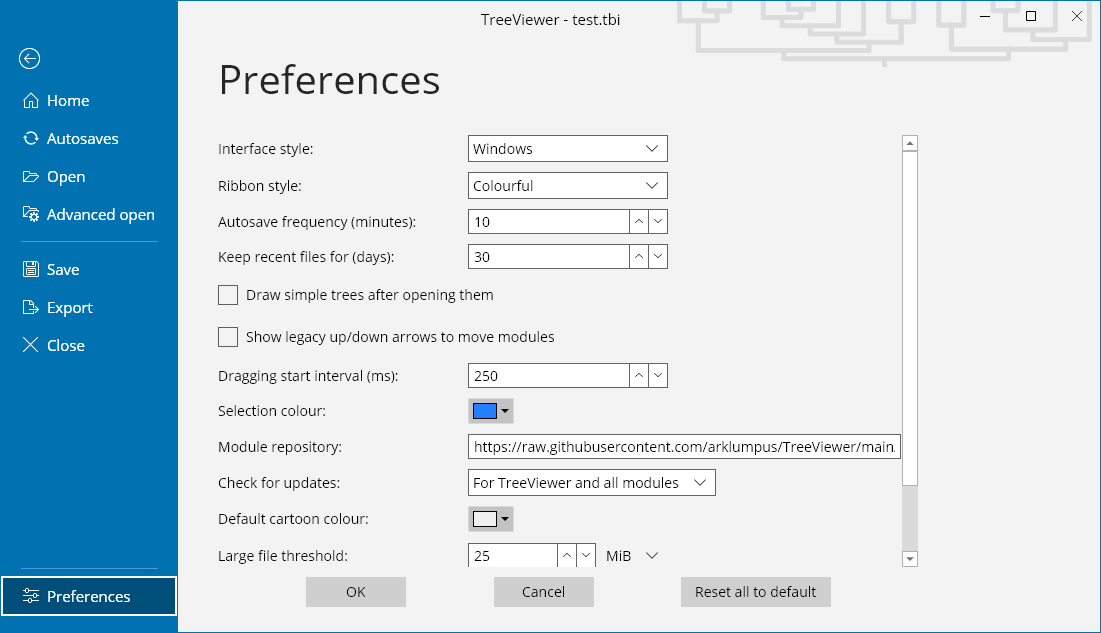Click Reset all to default button
The width and height of the screenshot is (1101, 633).
point(755,592)
